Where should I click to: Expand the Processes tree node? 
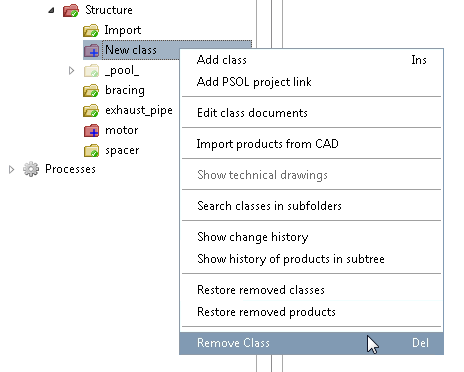point(11,169)
